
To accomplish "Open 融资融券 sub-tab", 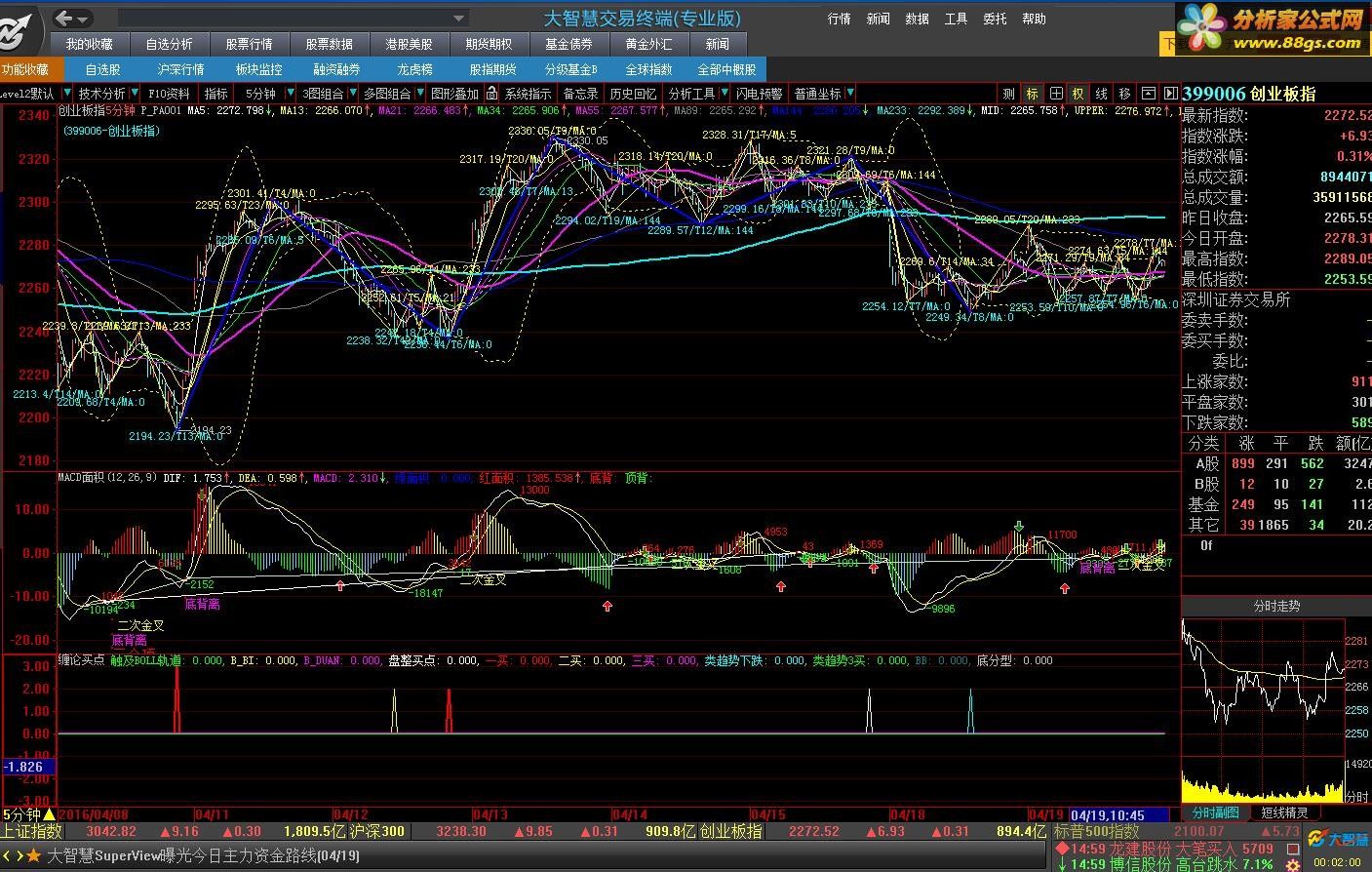I will (x=337, y=69).
